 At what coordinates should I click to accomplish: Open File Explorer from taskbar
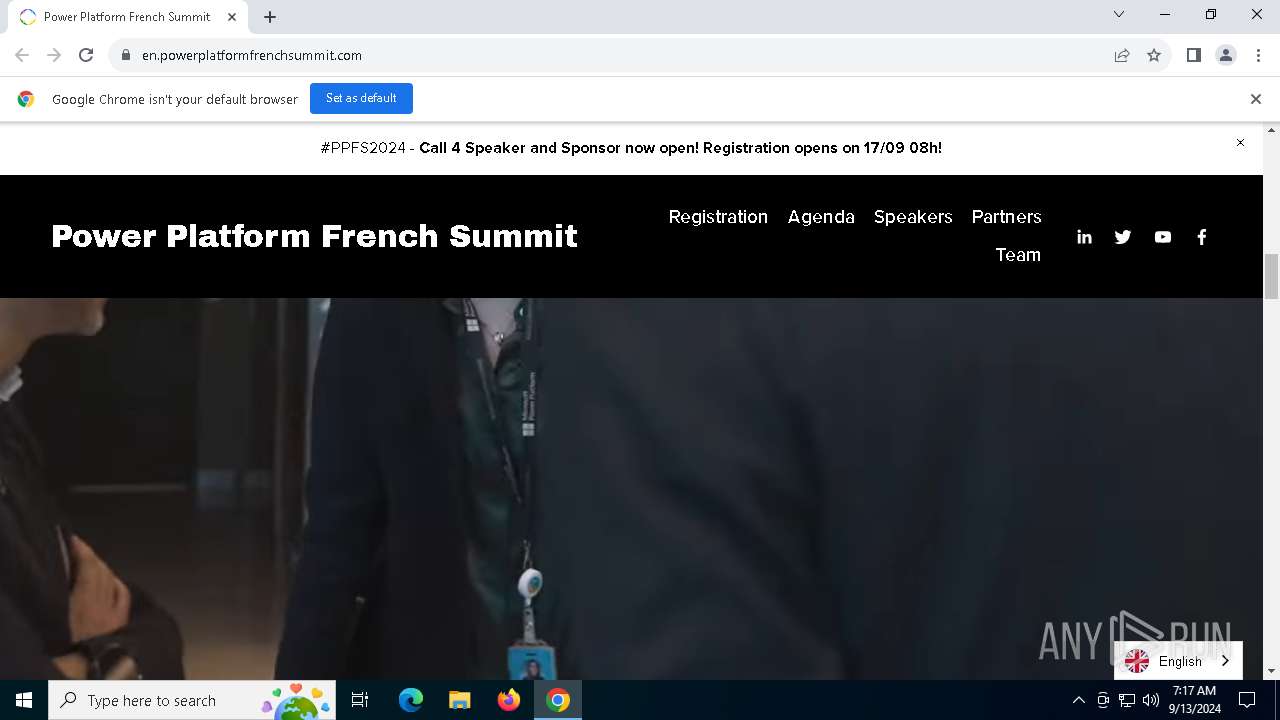click(459, 700)
